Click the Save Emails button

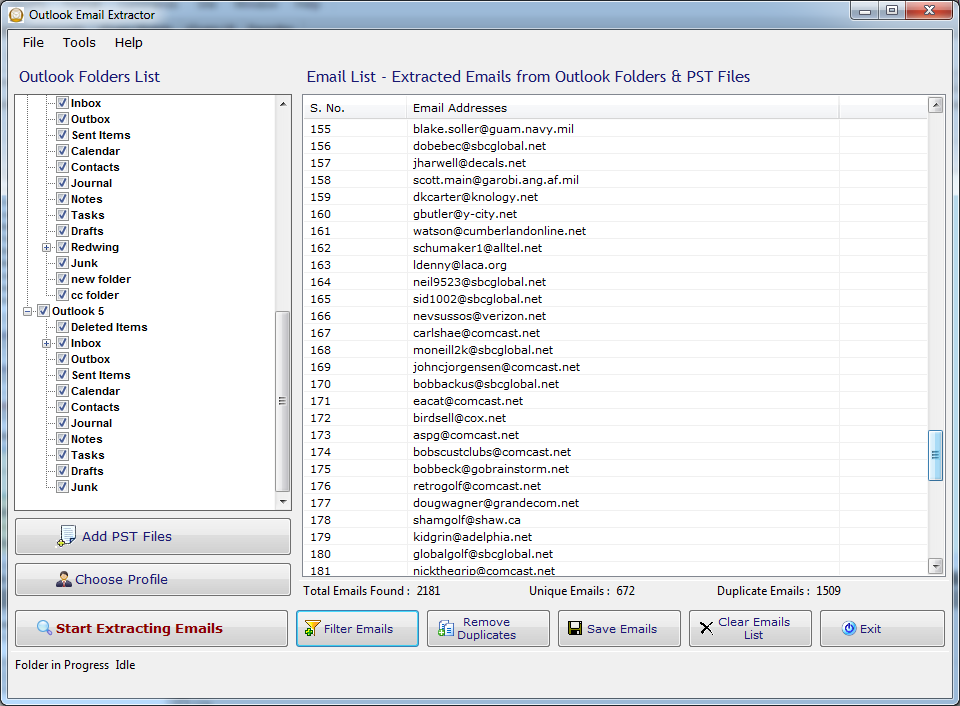619,628
